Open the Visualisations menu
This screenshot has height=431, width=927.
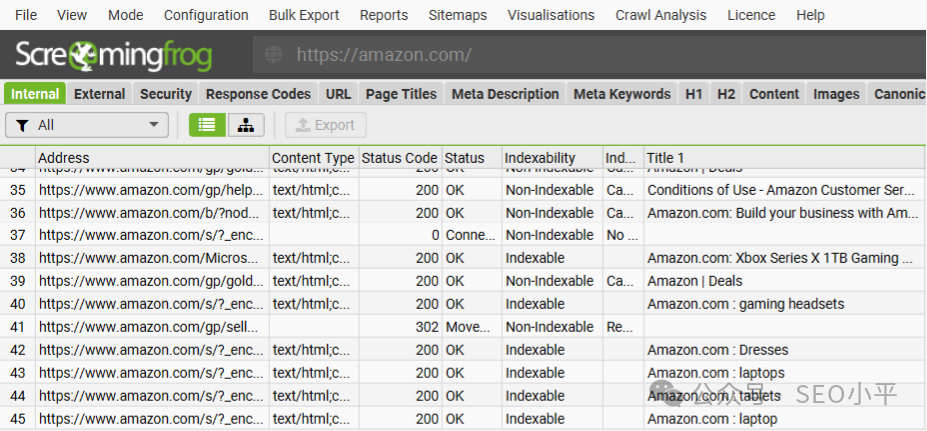(551, 15)
